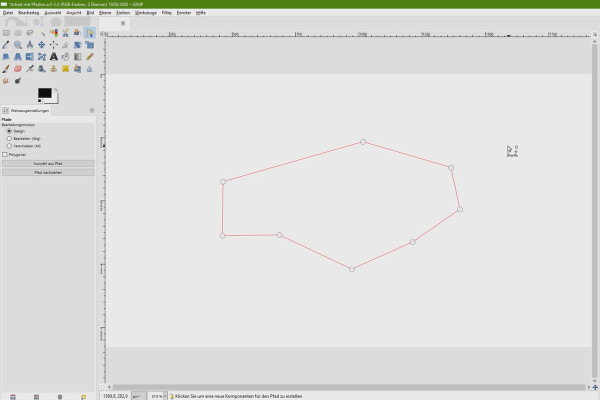Select the Ink tool
Screen dimensions: 600x400
[x=42, y=69]
